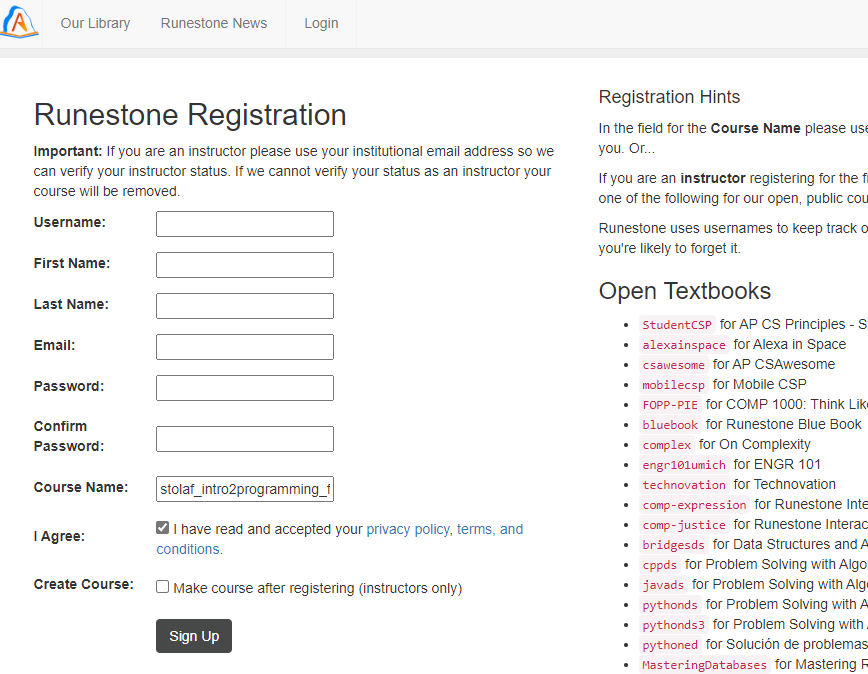
Task: Click the cppds course code
Action: pos(659,564)
